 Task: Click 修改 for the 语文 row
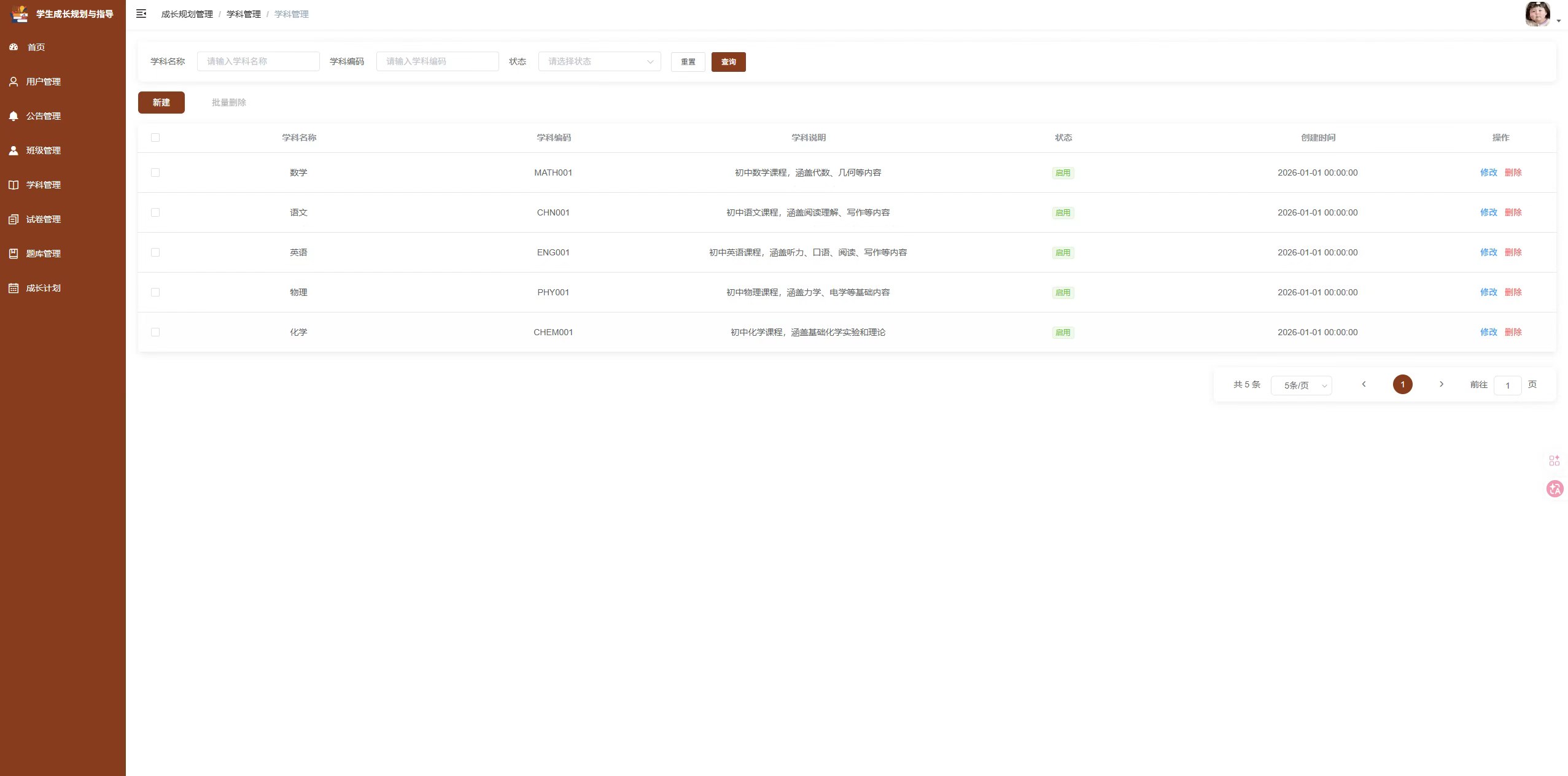click(x=1488, y=212)
